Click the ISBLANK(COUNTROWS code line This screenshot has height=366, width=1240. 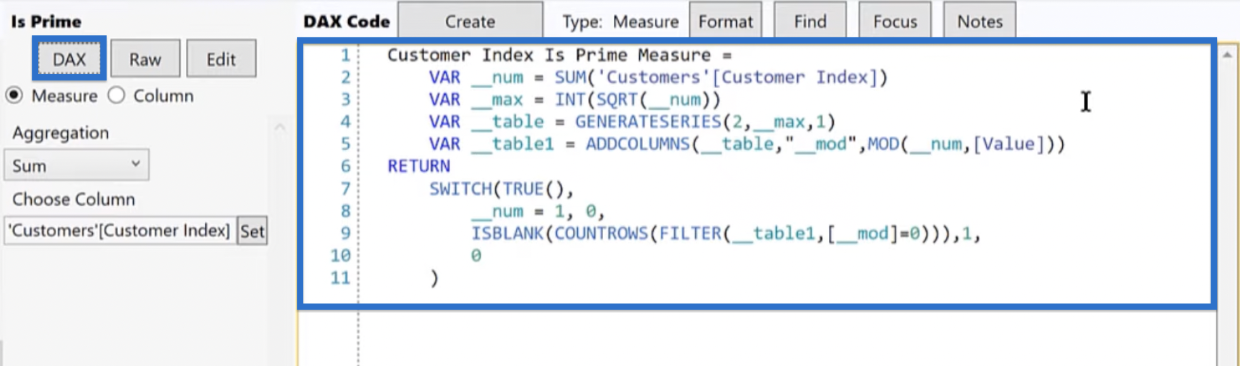(x=726, y=233)
